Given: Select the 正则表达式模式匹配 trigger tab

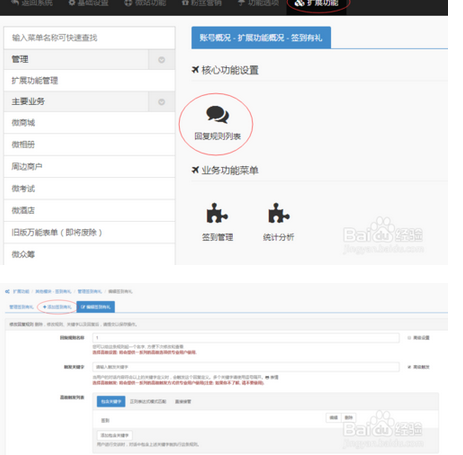Looking at the screenshot, I should 148,401.
